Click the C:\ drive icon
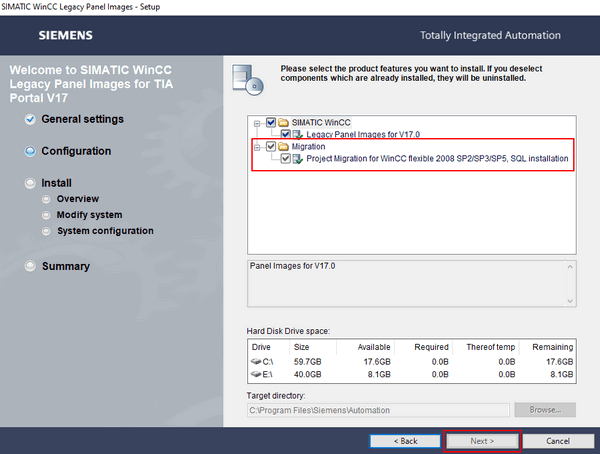 256,361
